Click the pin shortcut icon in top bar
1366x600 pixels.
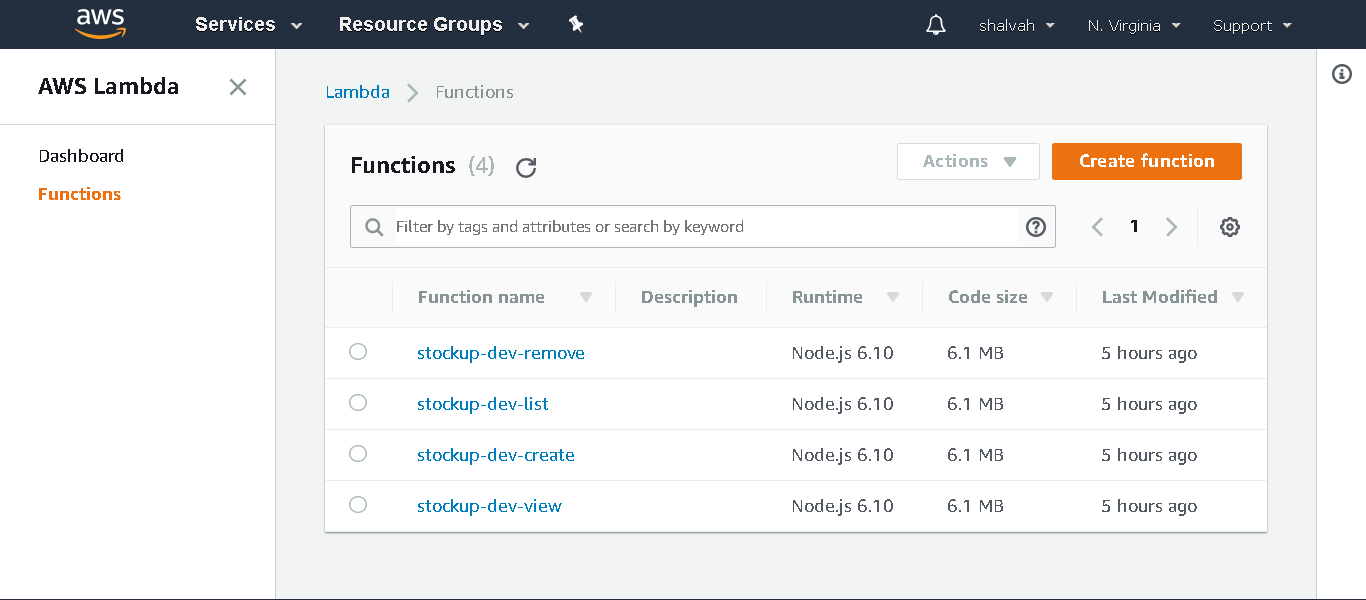[x=576, y=24]
